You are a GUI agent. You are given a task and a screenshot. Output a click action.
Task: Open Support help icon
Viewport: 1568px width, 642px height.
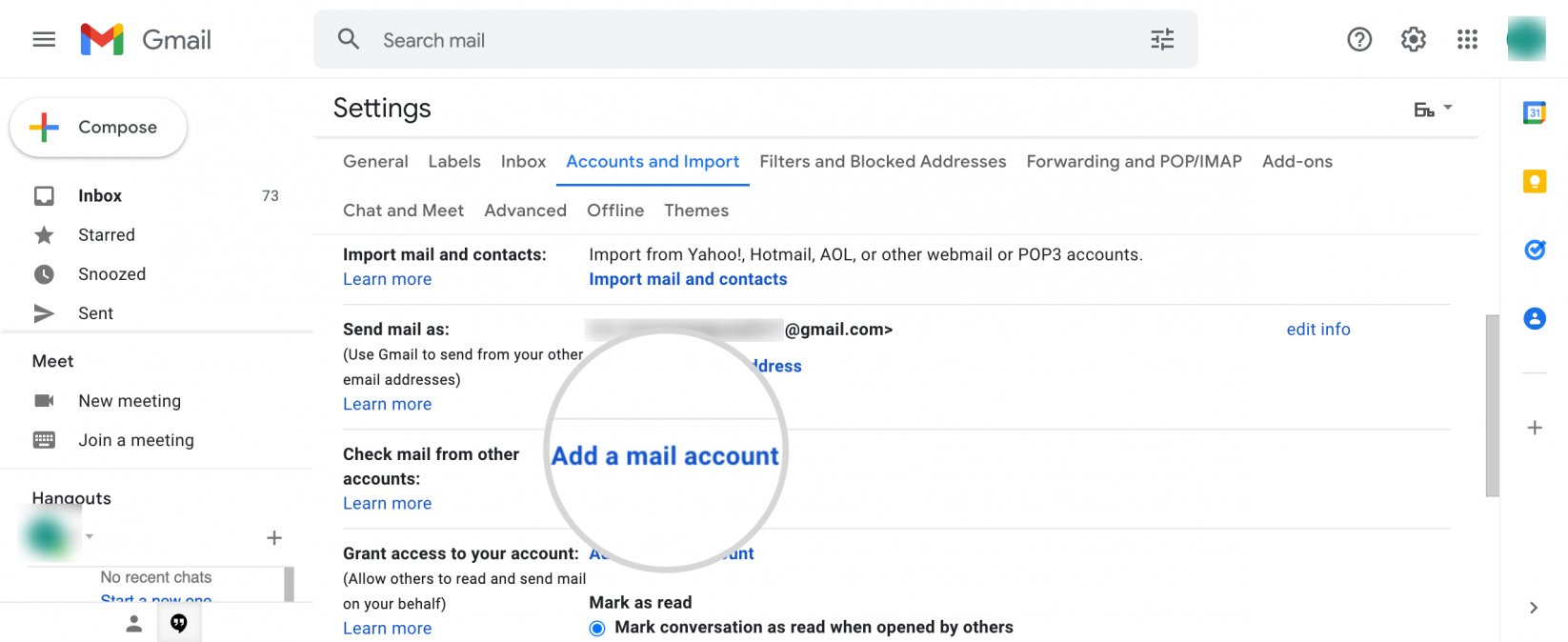pos(1359,39)
